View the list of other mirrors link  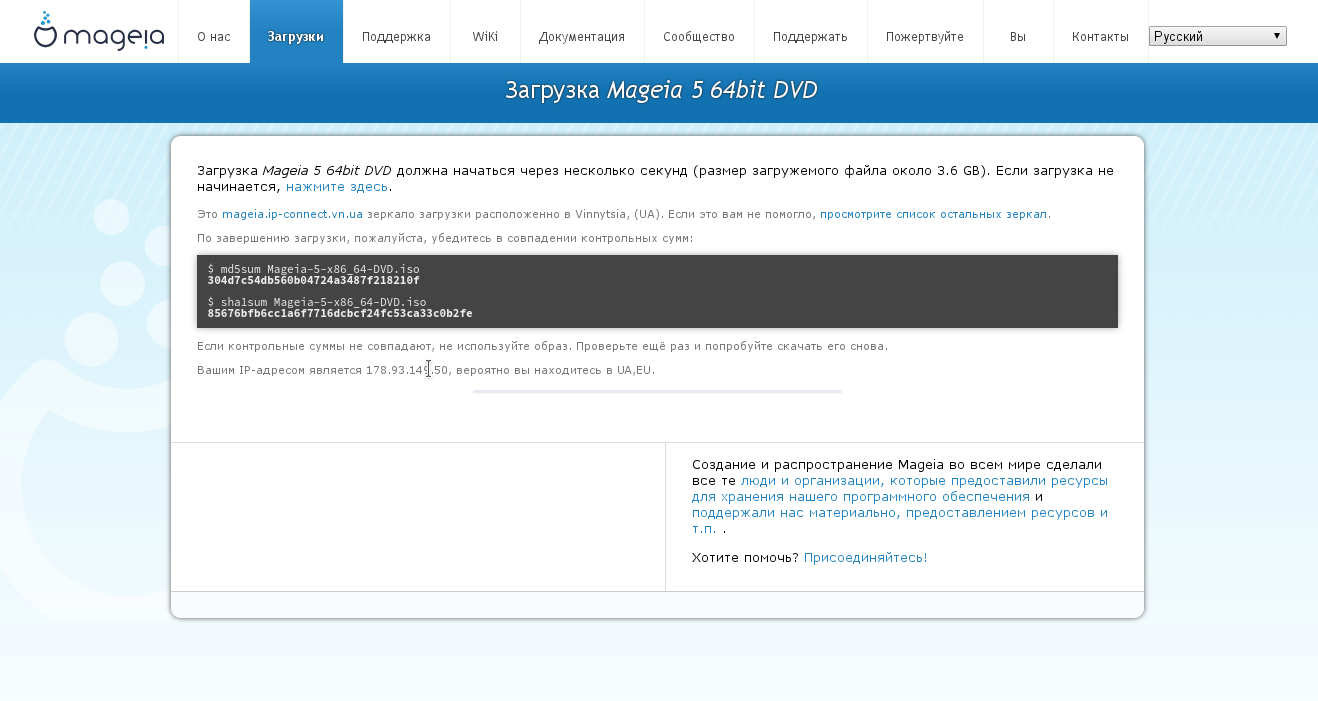pyautogui.click(x=933, y=214)
